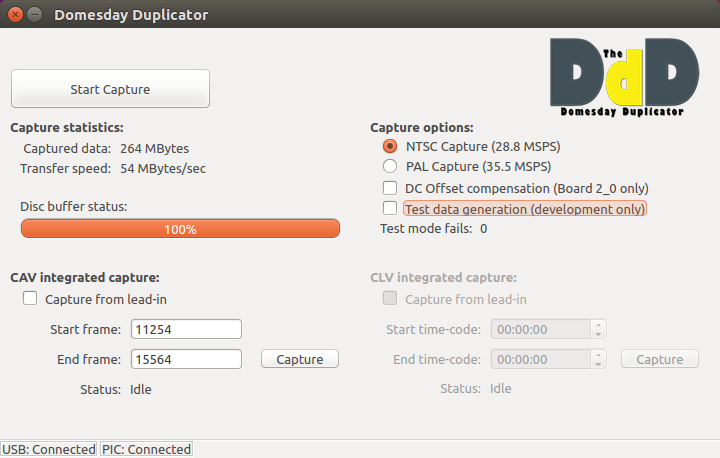The width and height of the screenshot is (720, 458).
Task: Select PAL Capture (35.5 MSPS) radio button
Action: click(x=390, y=166)
